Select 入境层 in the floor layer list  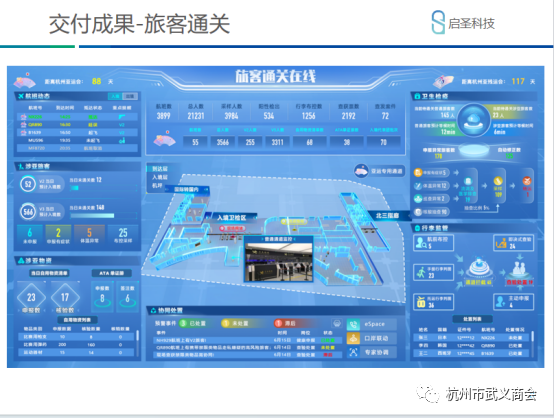pyautogui.click(x=160, y=177)
